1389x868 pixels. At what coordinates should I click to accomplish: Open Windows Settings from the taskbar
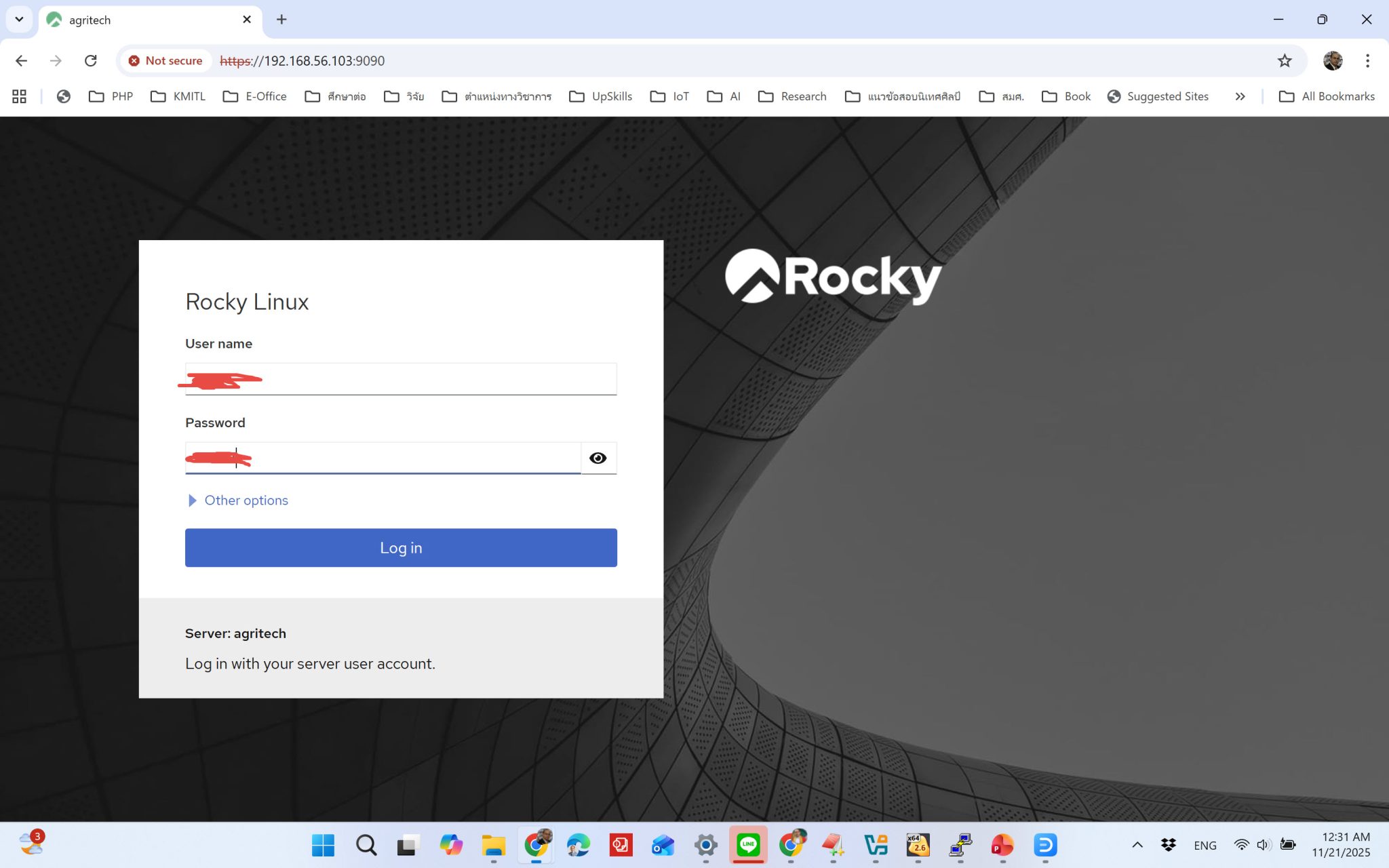coord(705,845)
